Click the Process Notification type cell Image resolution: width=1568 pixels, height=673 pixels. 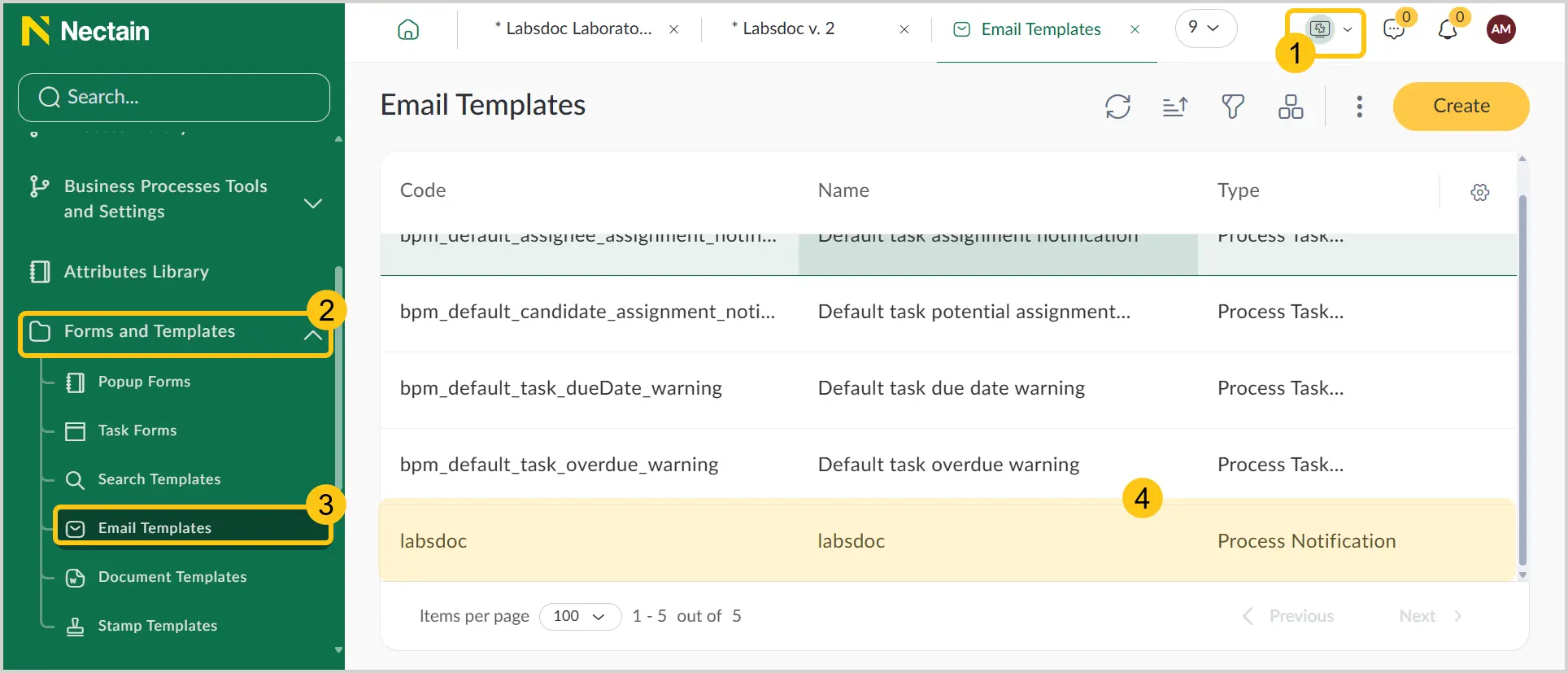point(1306,541)
